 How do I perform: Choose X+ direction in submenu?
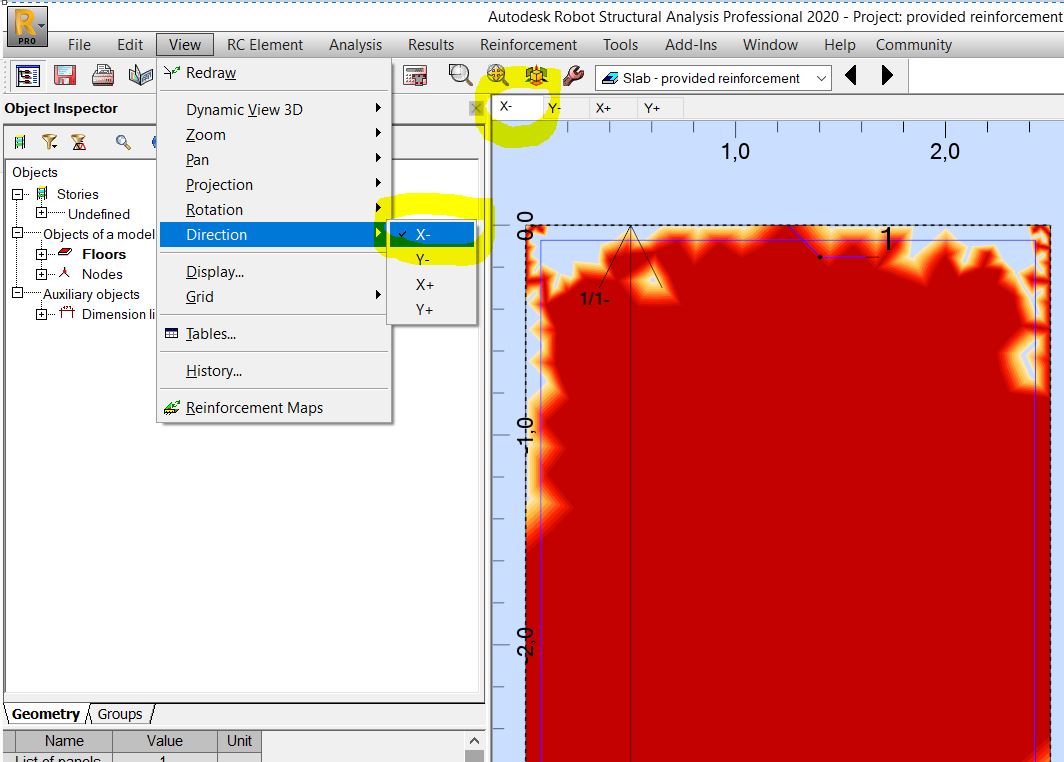(x=432, y=284)
